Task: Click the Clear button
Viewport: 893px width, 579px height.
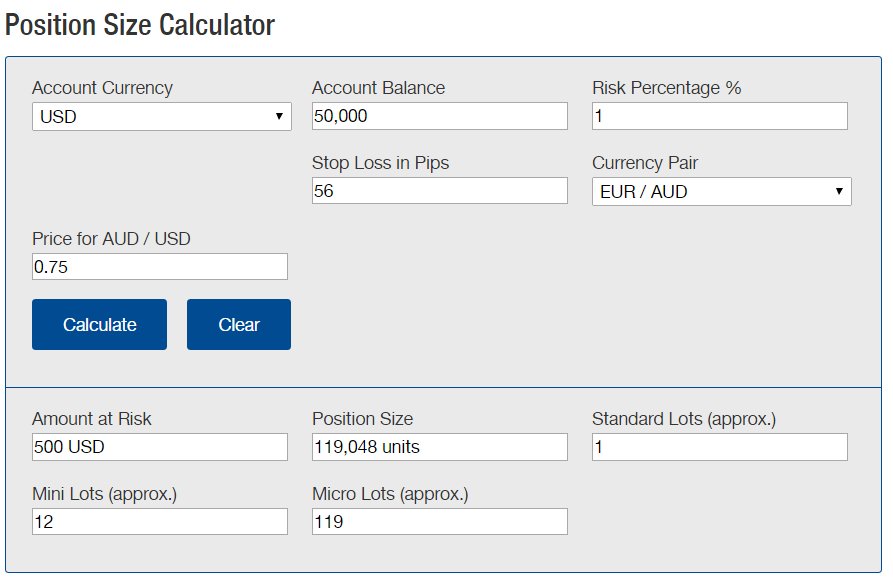Action: click(x=239, y=325)
